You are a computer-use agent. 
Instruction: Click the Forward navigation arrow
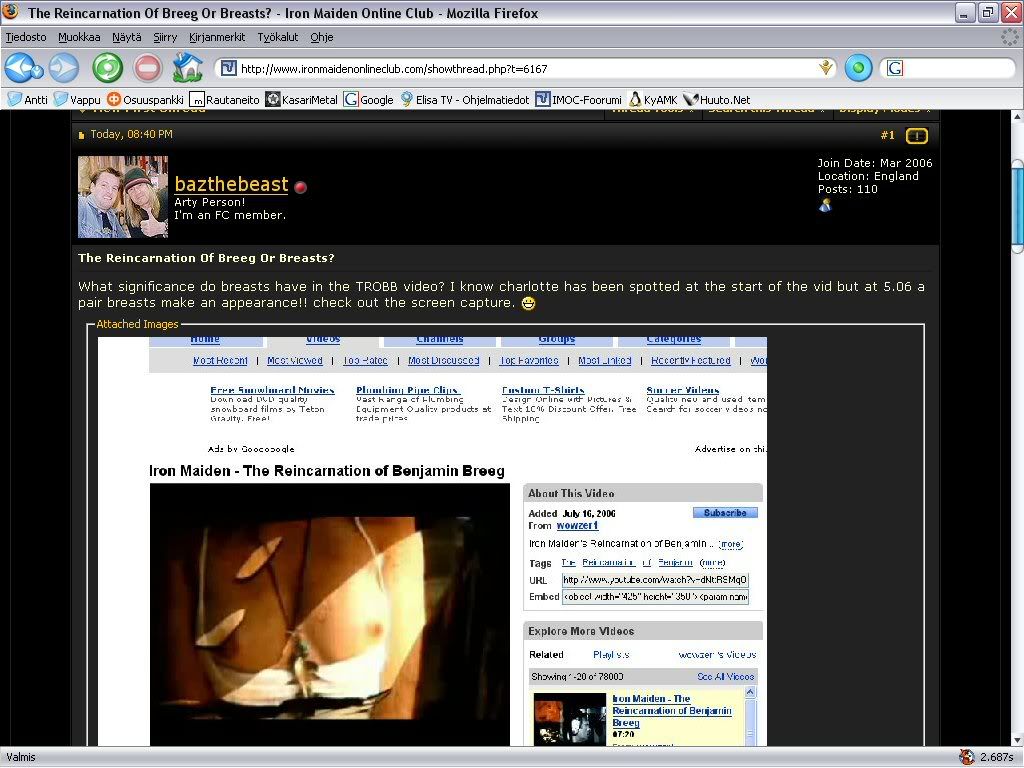coord(64,68)
